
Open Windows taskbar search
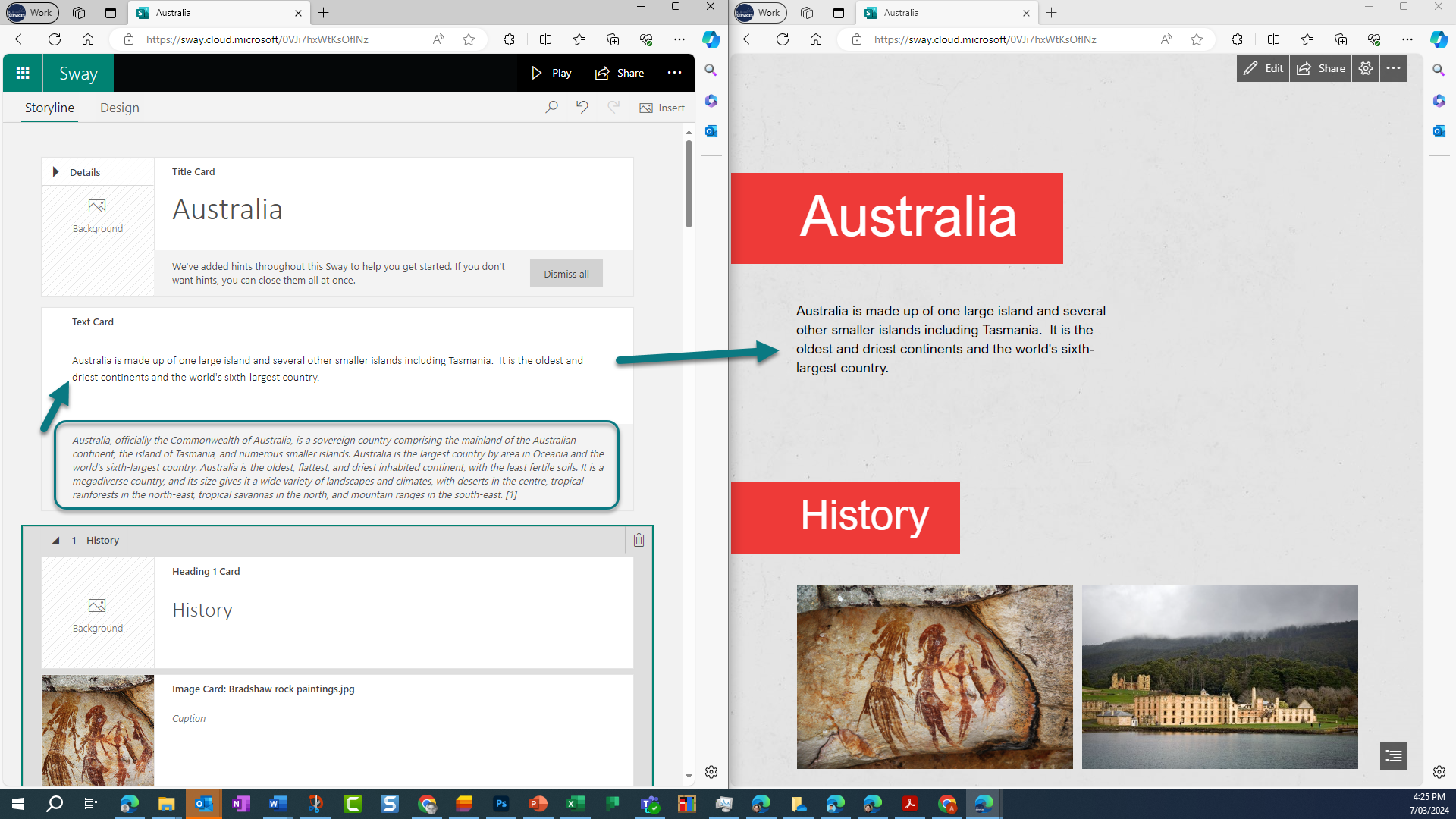[x=55, y=804]
